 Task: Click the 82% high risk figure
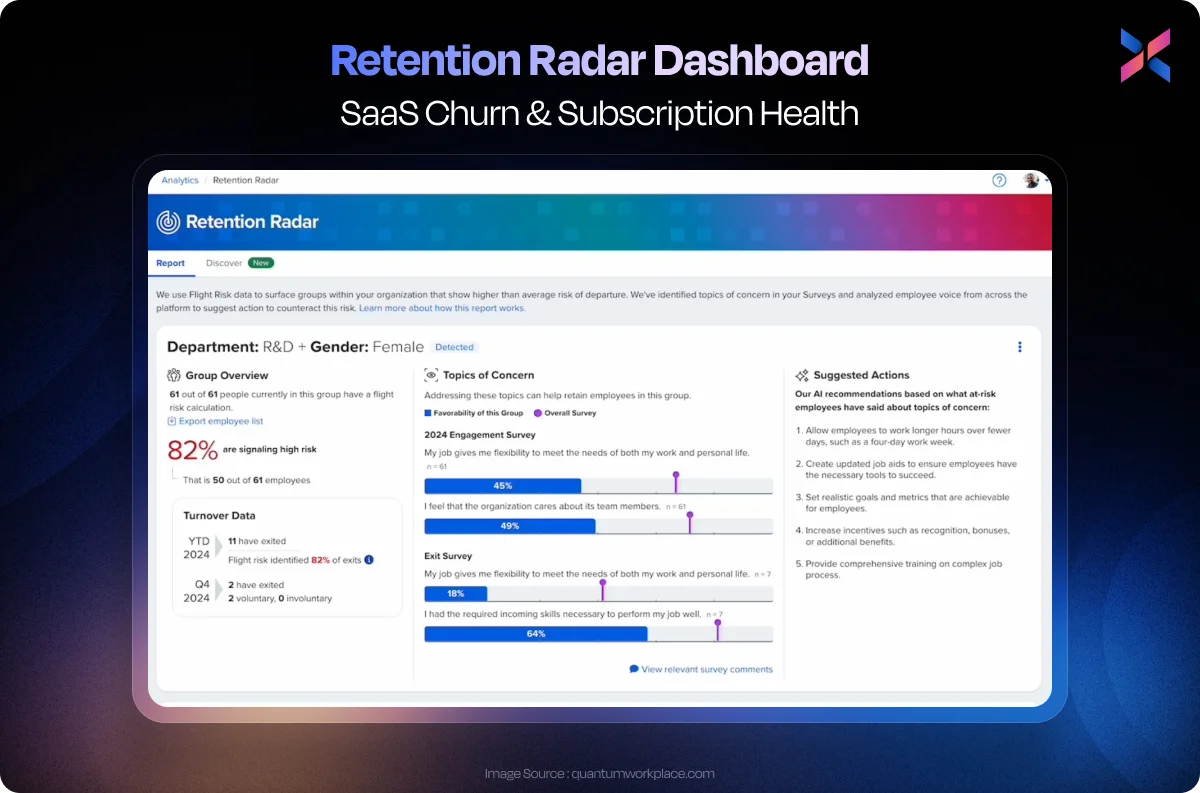pos(192,450)
